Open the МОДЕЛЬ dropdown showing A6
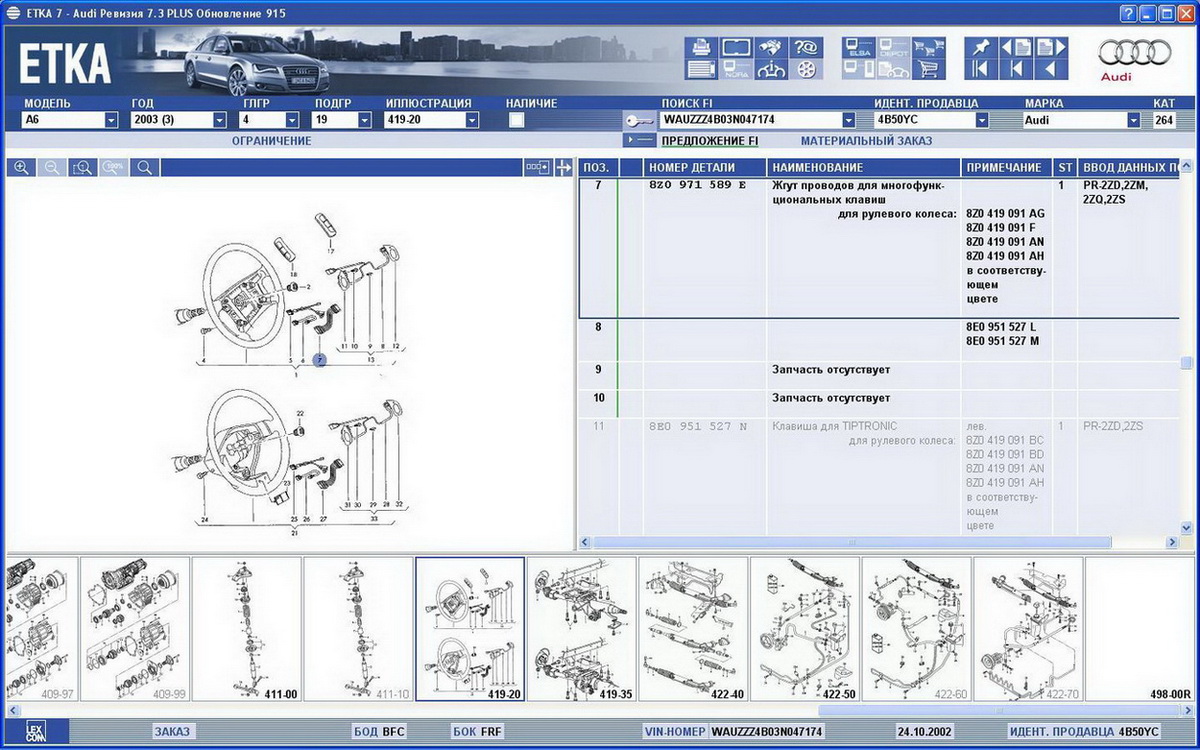 point(71,120)
